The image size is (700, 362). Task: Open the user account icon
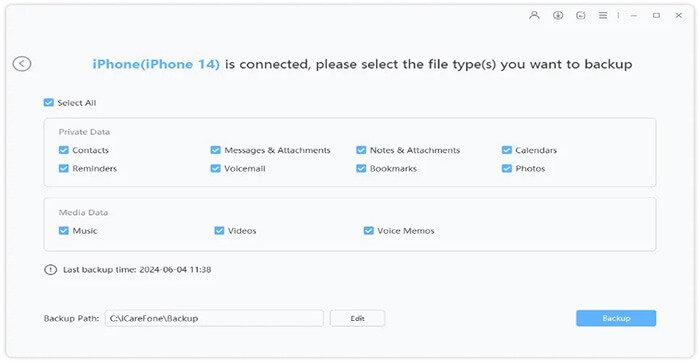coord(534,15)
